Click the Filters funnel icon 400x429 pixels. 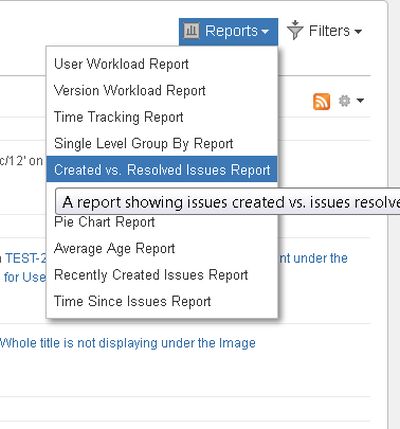295,30
